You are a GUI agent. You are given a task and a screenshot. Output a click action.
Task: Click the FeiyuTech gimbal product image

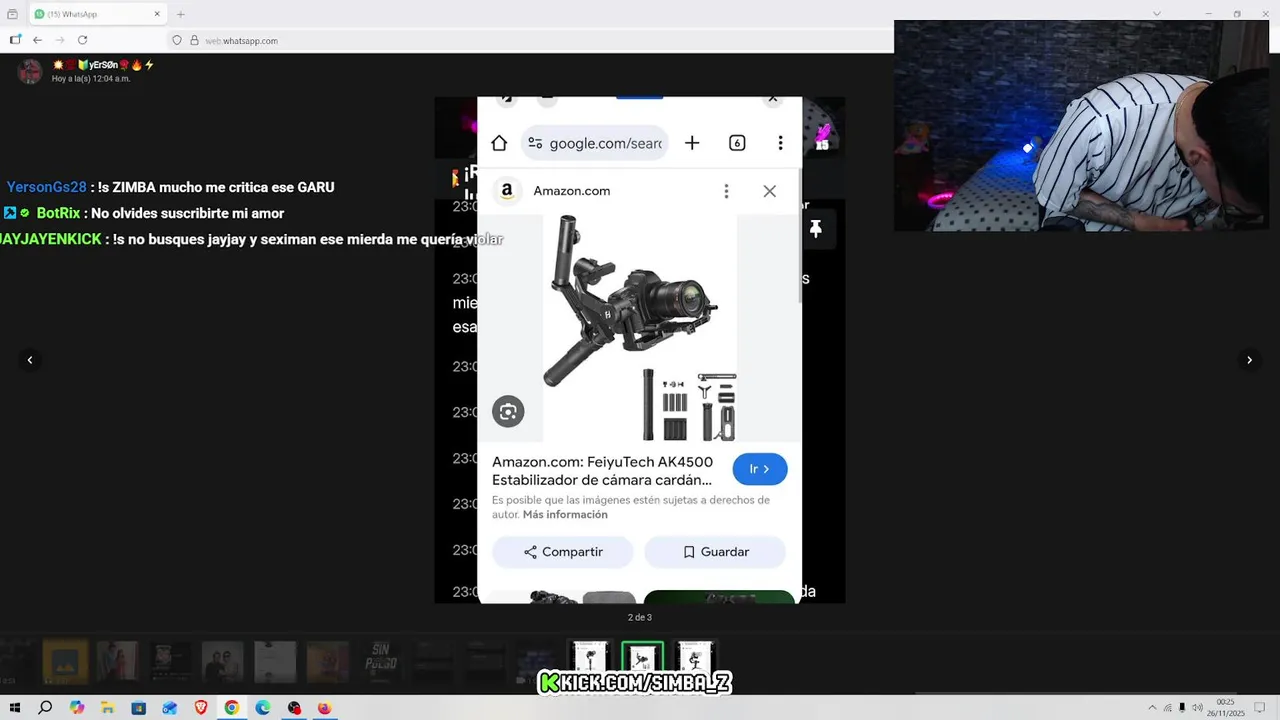pos(640,328)
